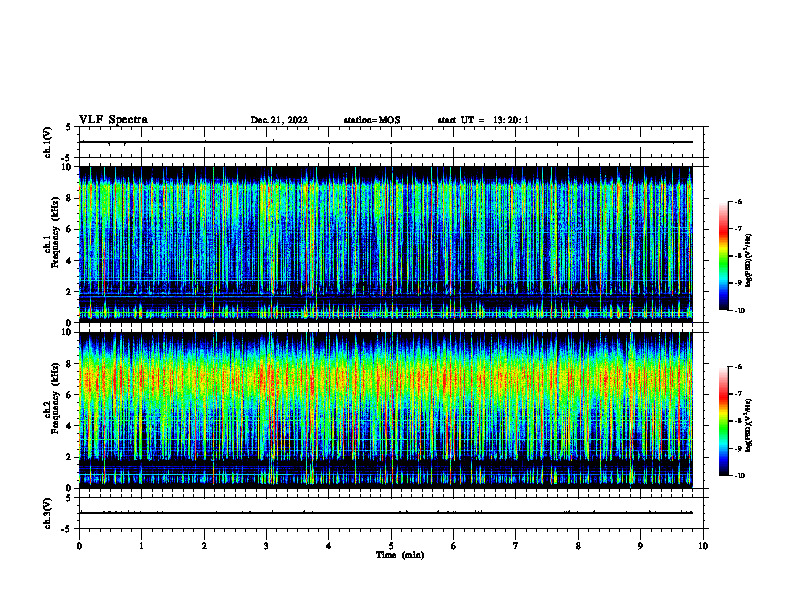Image resolution: width=792 pixels, height=612 pixels.
Task: Click the ch.3 voltage waveform trace panel
Action: [x=391, y=513]
